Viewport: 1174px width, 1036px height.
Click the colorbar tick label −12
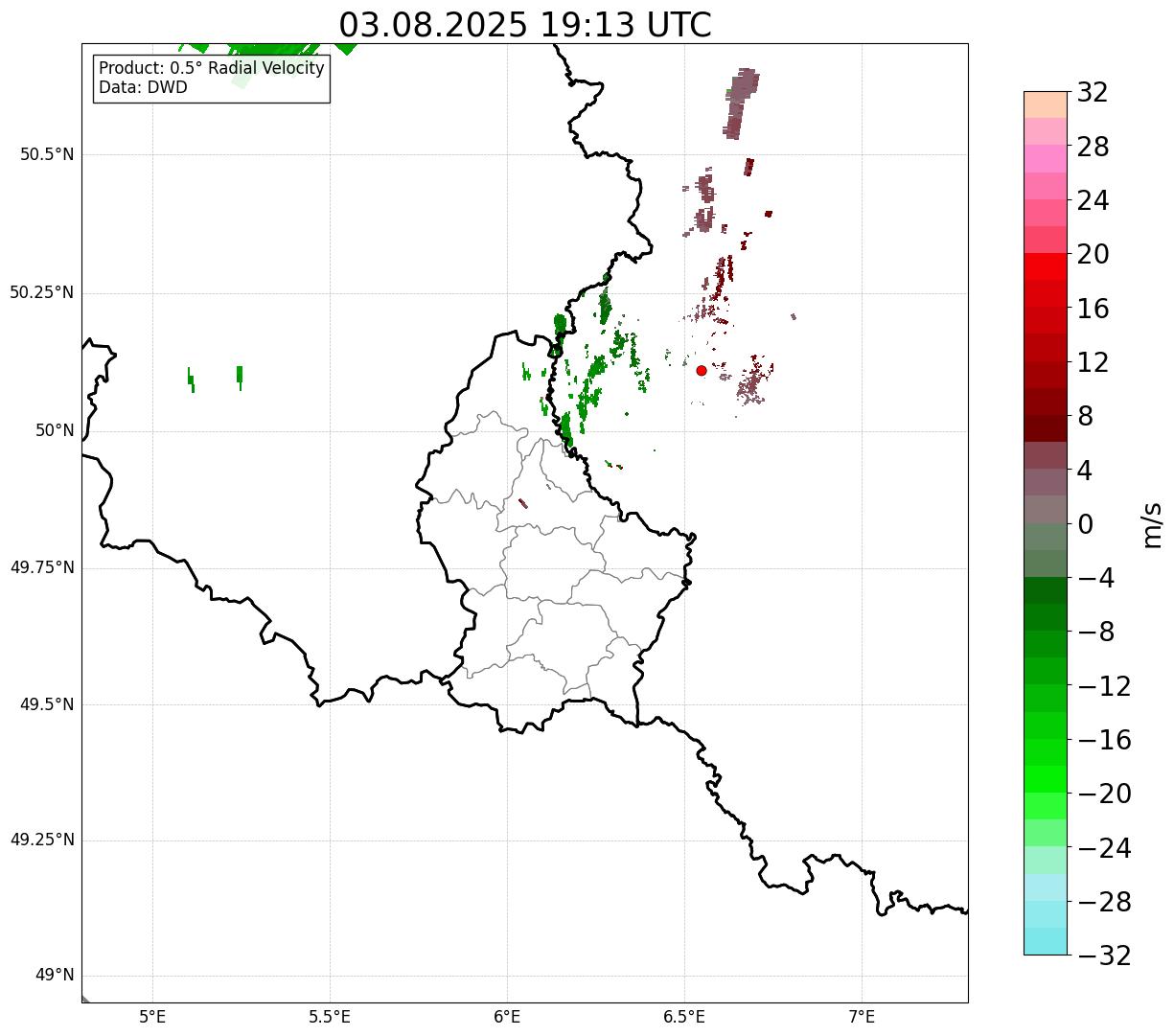point(1104,686)
